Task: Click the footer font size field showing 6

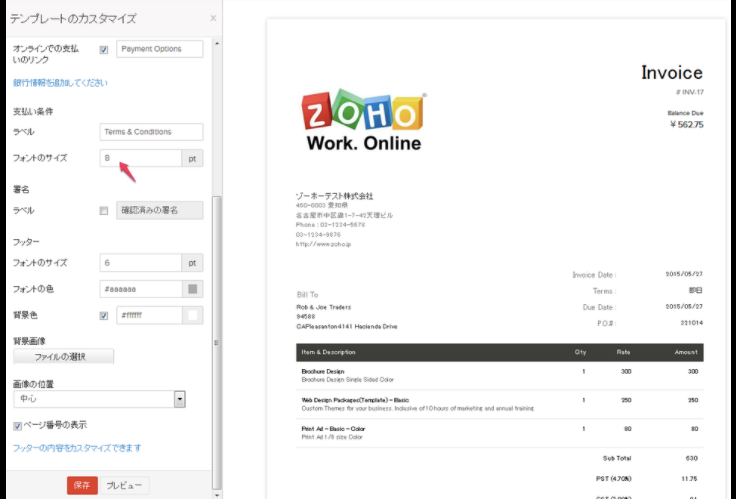Action: pos(140,263)
